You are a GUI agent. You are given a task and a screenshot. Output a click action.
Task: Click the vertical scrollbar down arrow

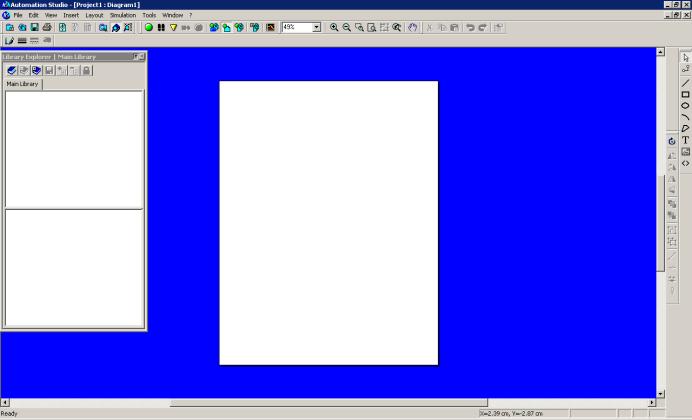click(660, 394)
